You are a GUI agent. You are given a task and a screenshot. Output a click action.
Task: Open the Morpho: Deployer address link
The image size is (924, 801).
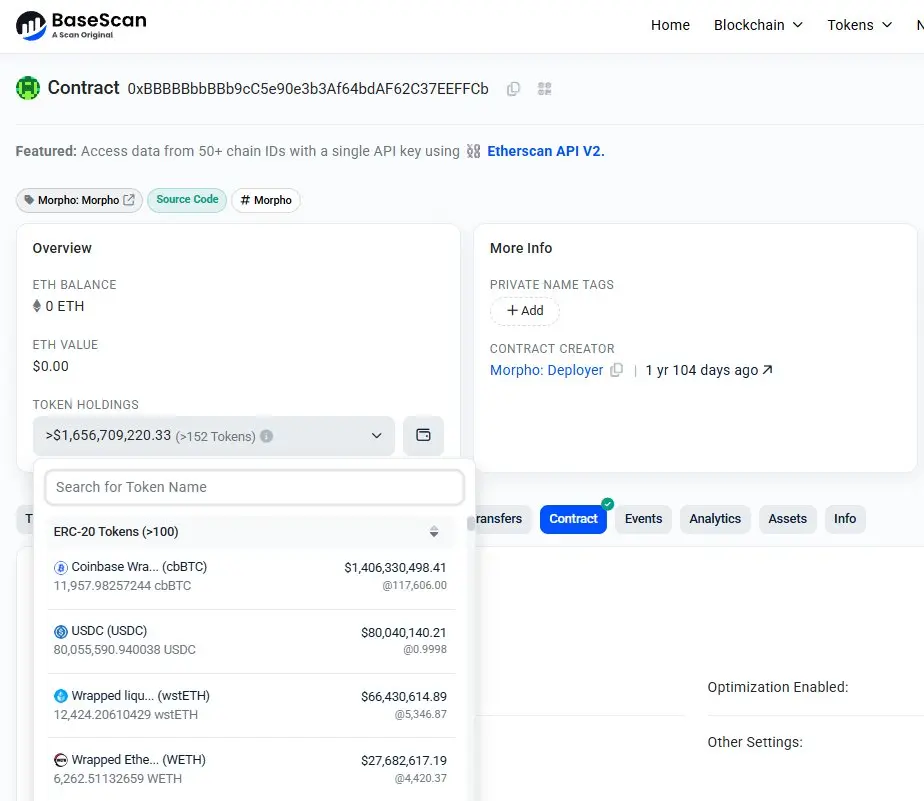[546, 370]
